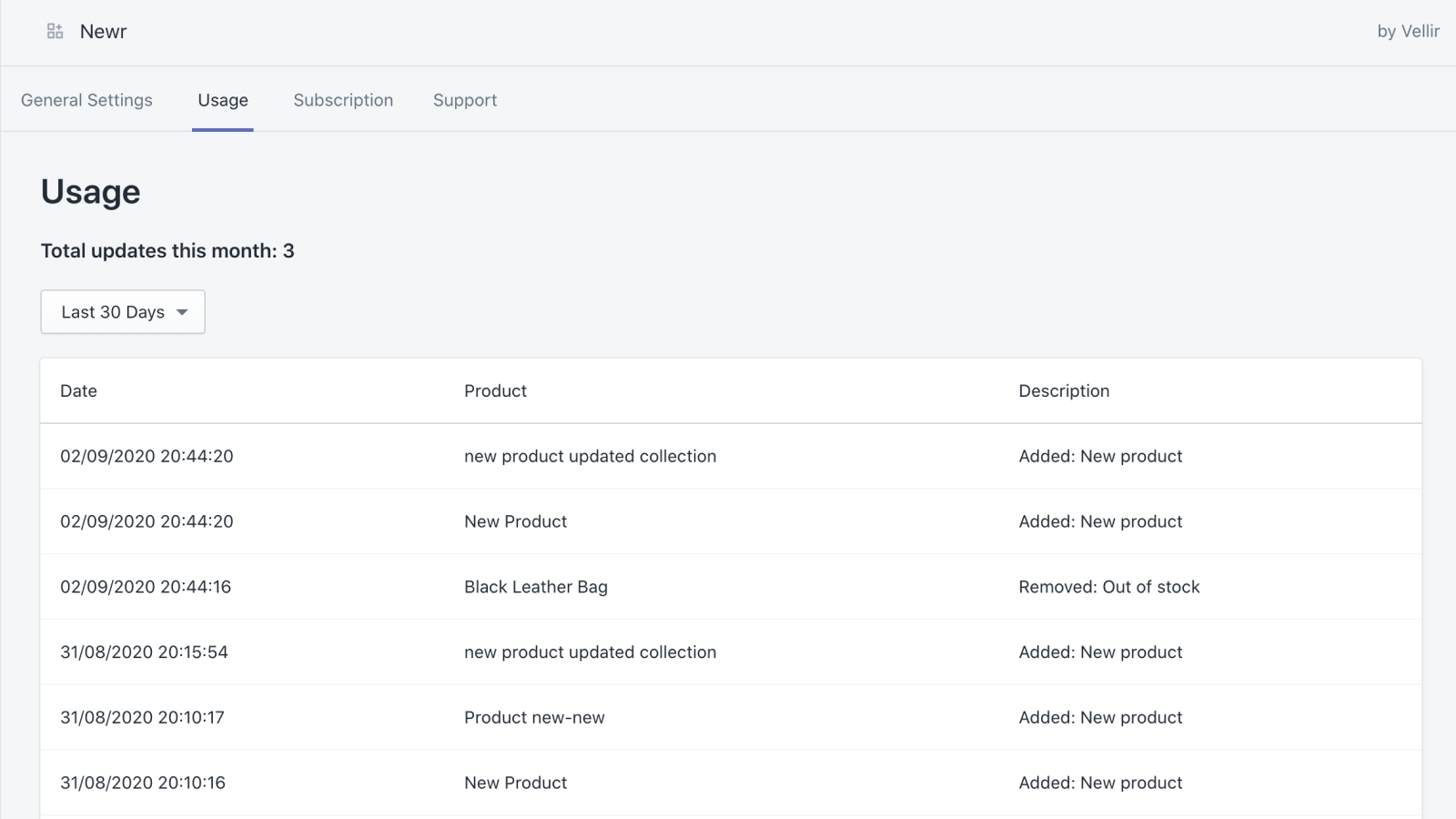Click the first 'new product updated collection' row
Image resolution: width=1456 pixels, height=819 pixels.
coord(590,456)
